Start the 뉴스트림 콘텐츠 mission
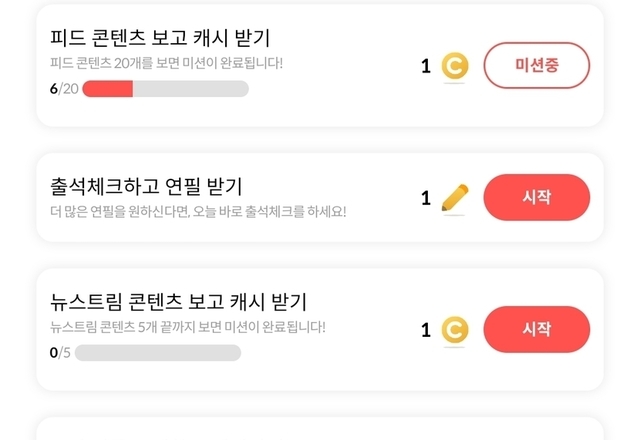Image resolution: width=640 pixels, height=440 pixels. (536, 329)
